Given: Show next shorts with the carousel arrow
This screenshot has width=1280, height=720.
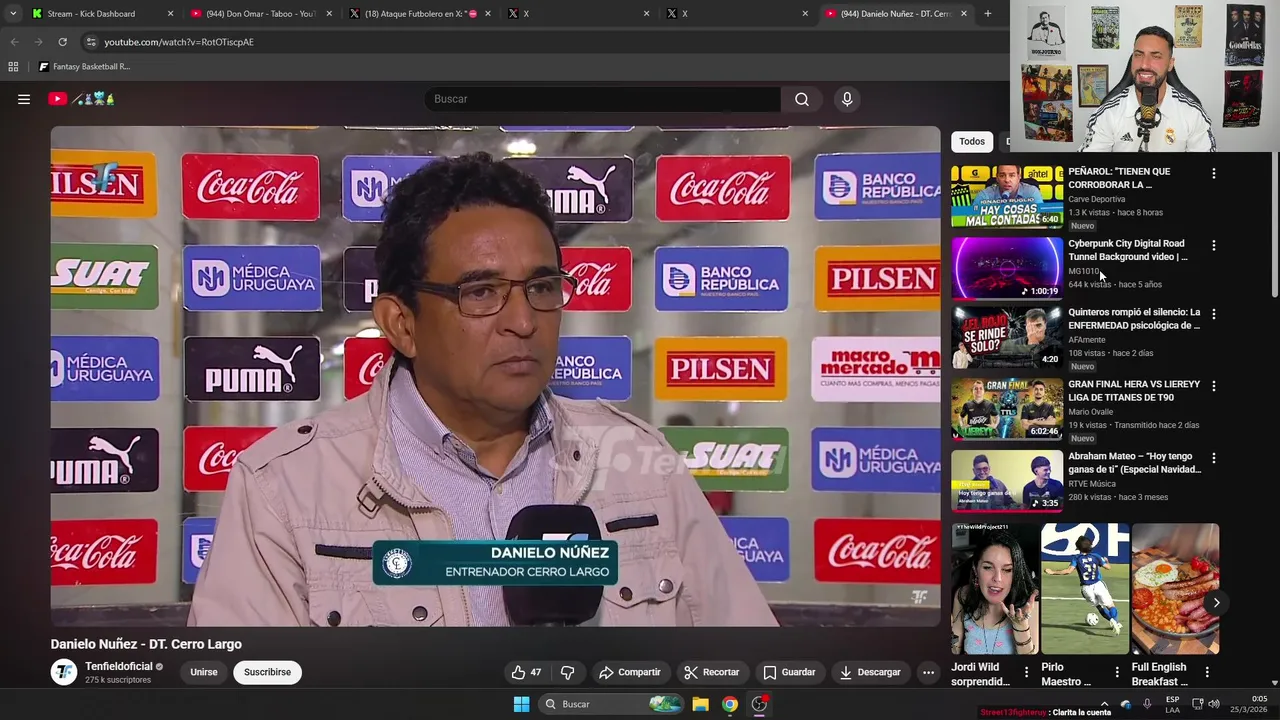Looking at the screenshot, I should click(x=1216, y=602).
